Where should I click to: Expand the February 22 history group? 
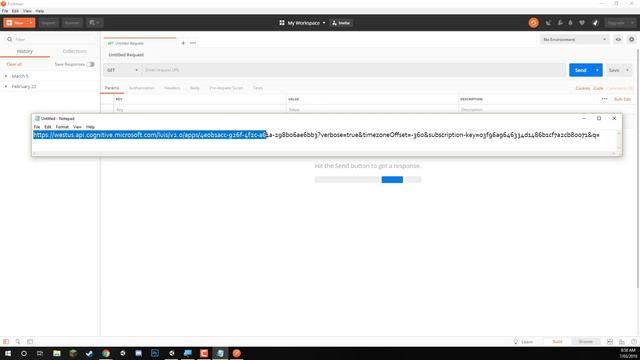(6, 87)
